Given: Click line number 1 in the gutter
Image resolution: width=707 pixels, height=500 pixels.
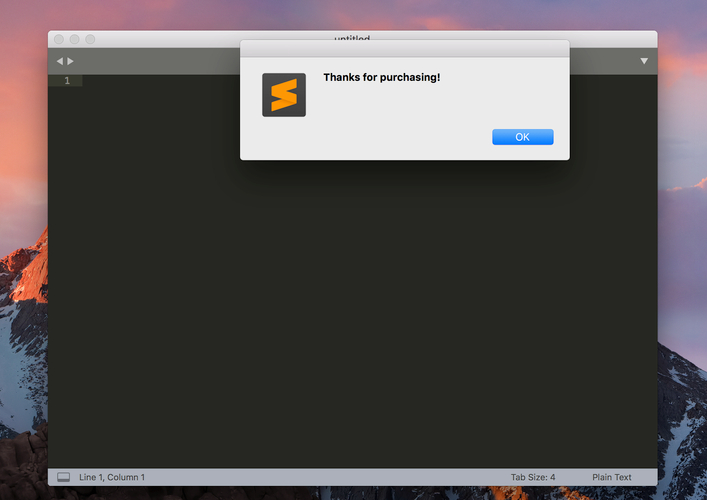Looking at the screenshot, I should [x=67, y=81].
